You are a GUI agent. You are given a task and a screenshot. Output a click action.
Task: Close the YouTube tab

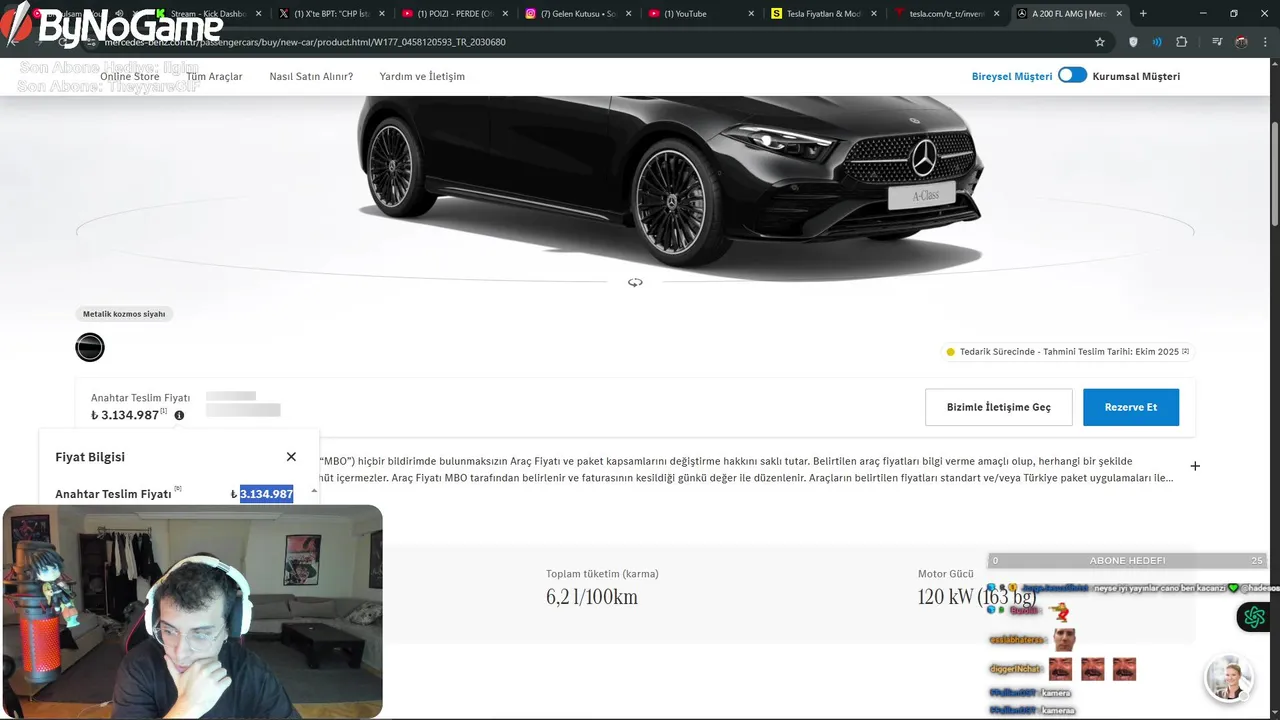(x=751, y=14)
